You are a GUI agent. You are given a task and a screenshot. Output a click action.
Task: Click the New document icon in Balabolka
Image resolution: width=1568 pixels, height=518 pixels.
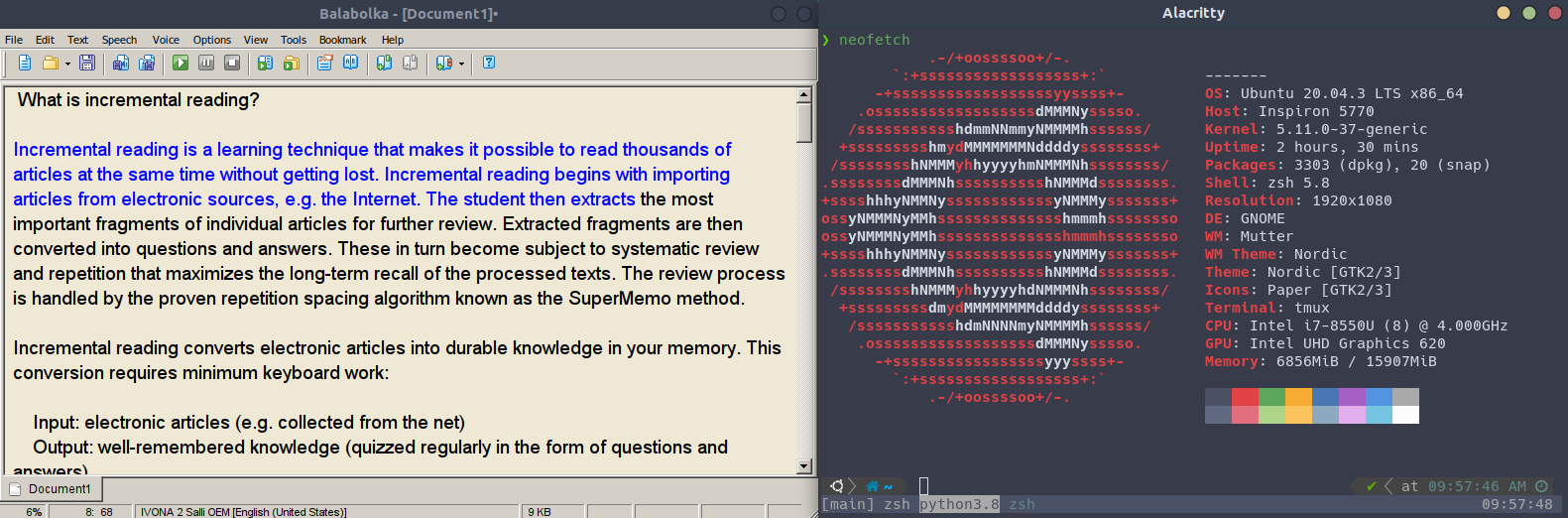[x=25, y=63]
